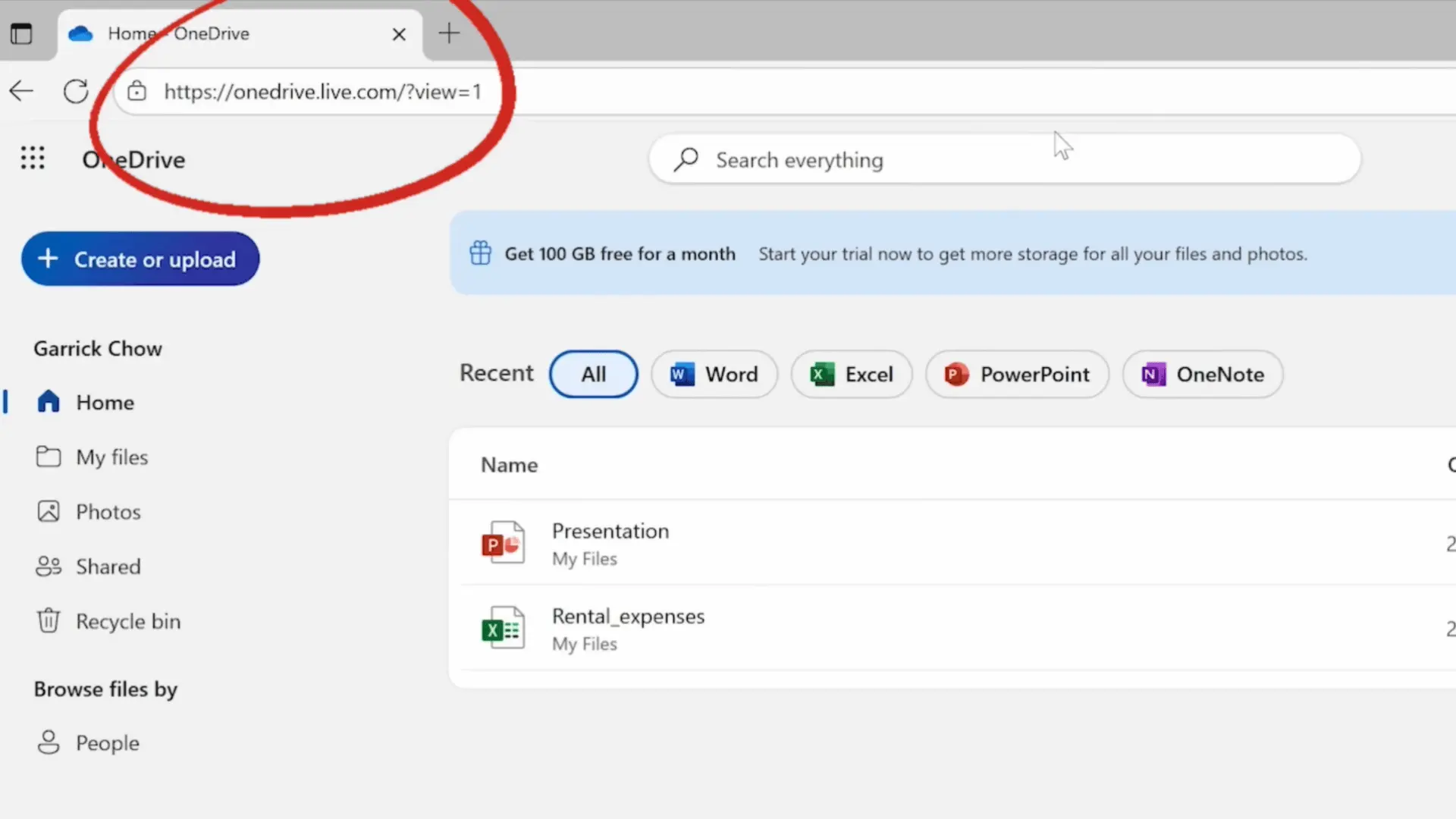1456x819 pixels.
Task: Click the Photos picture icon
Action: 49,511
